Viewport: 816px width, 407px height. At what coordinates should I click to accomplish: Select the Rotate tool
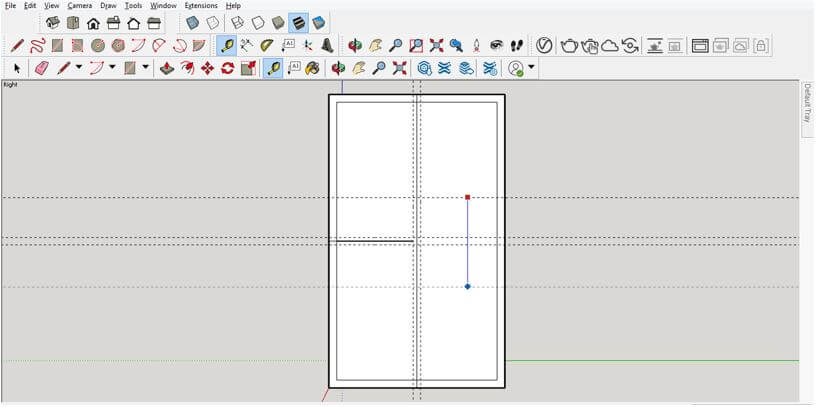pos(227,68)
